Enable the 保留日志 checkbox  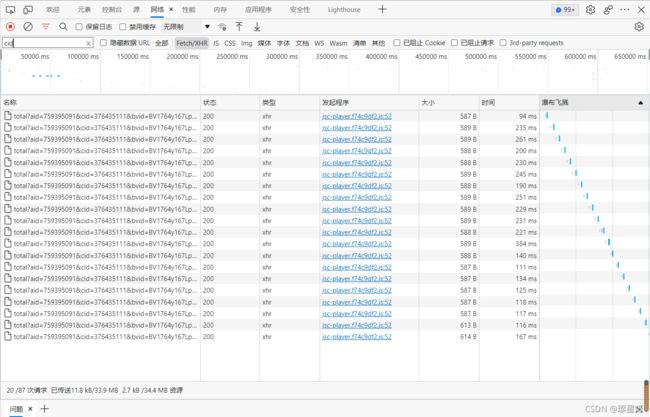point(79,27)
